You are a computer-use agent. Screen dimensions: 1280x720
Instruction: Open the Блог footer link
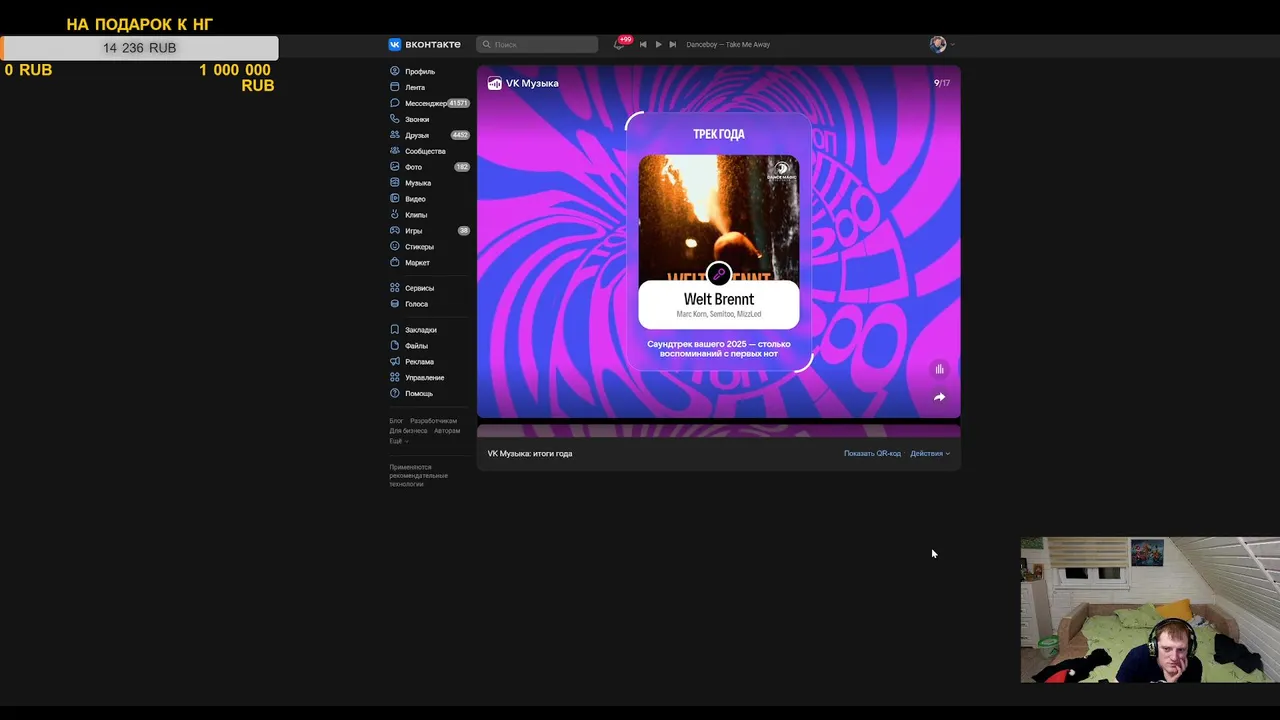tap(396, 421)
